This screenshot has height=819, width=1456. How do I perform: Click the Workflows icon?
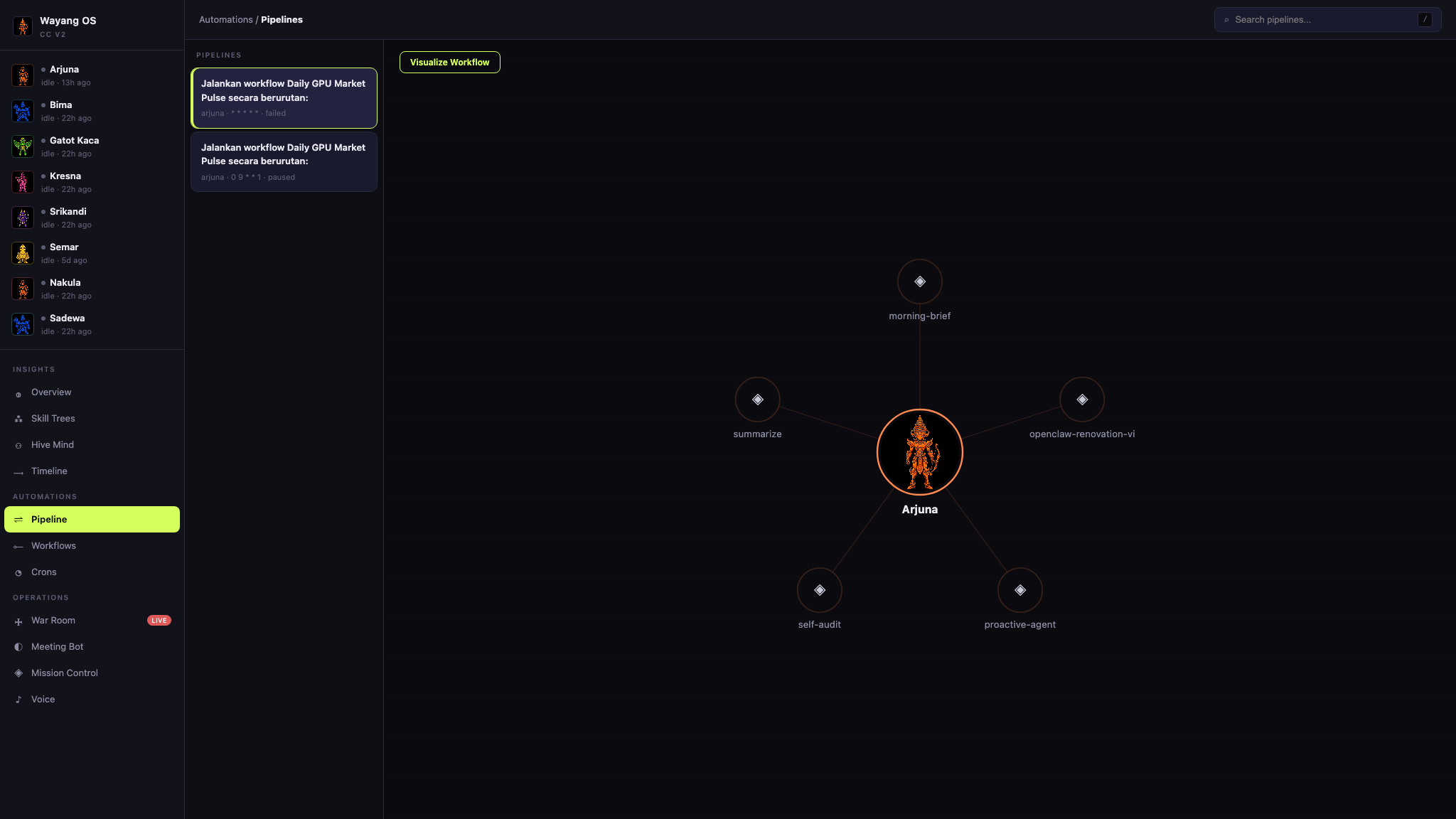[18, 547]
